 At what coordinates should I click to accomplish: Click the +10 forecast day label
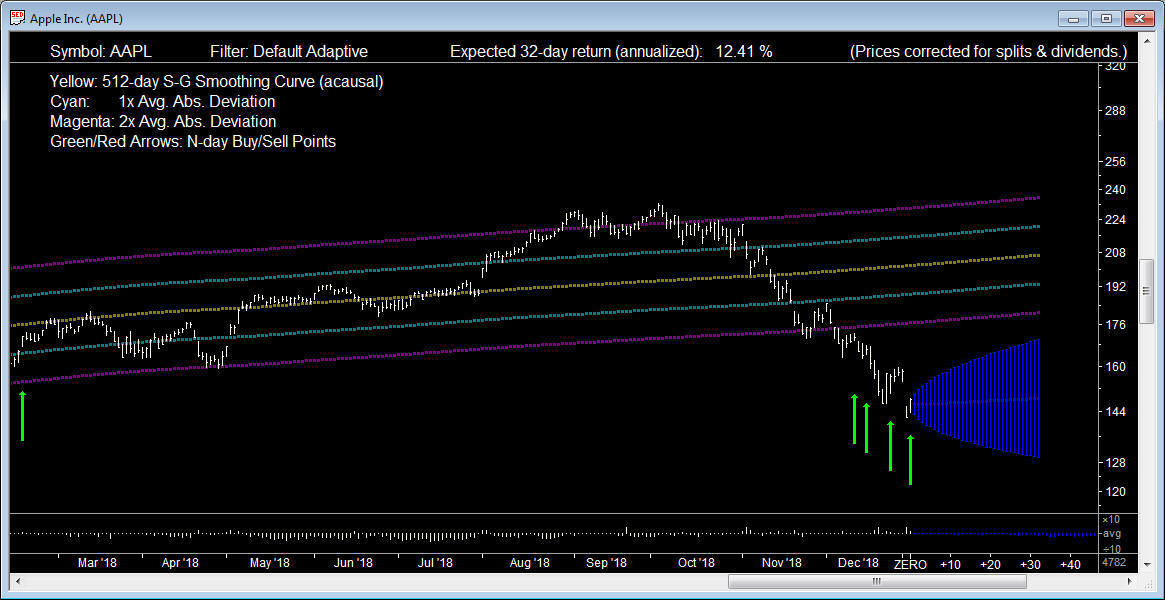(x=950, y=564)
